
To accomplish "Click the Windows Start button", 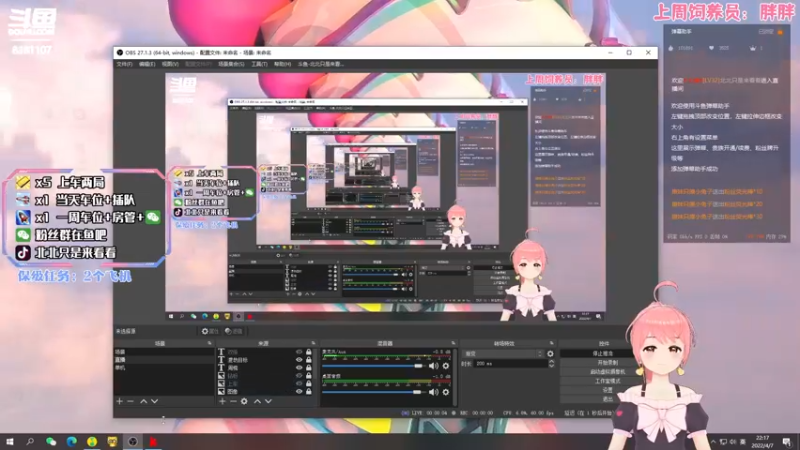I will coord(10,441).
